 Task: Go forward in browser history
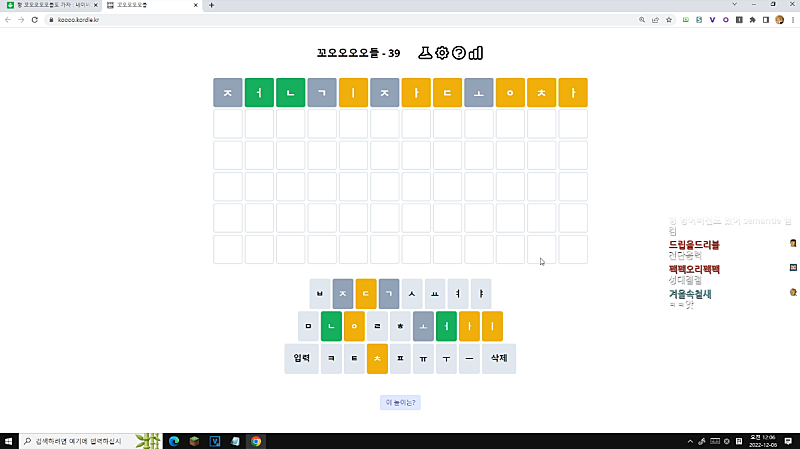(x=21, y=20)
